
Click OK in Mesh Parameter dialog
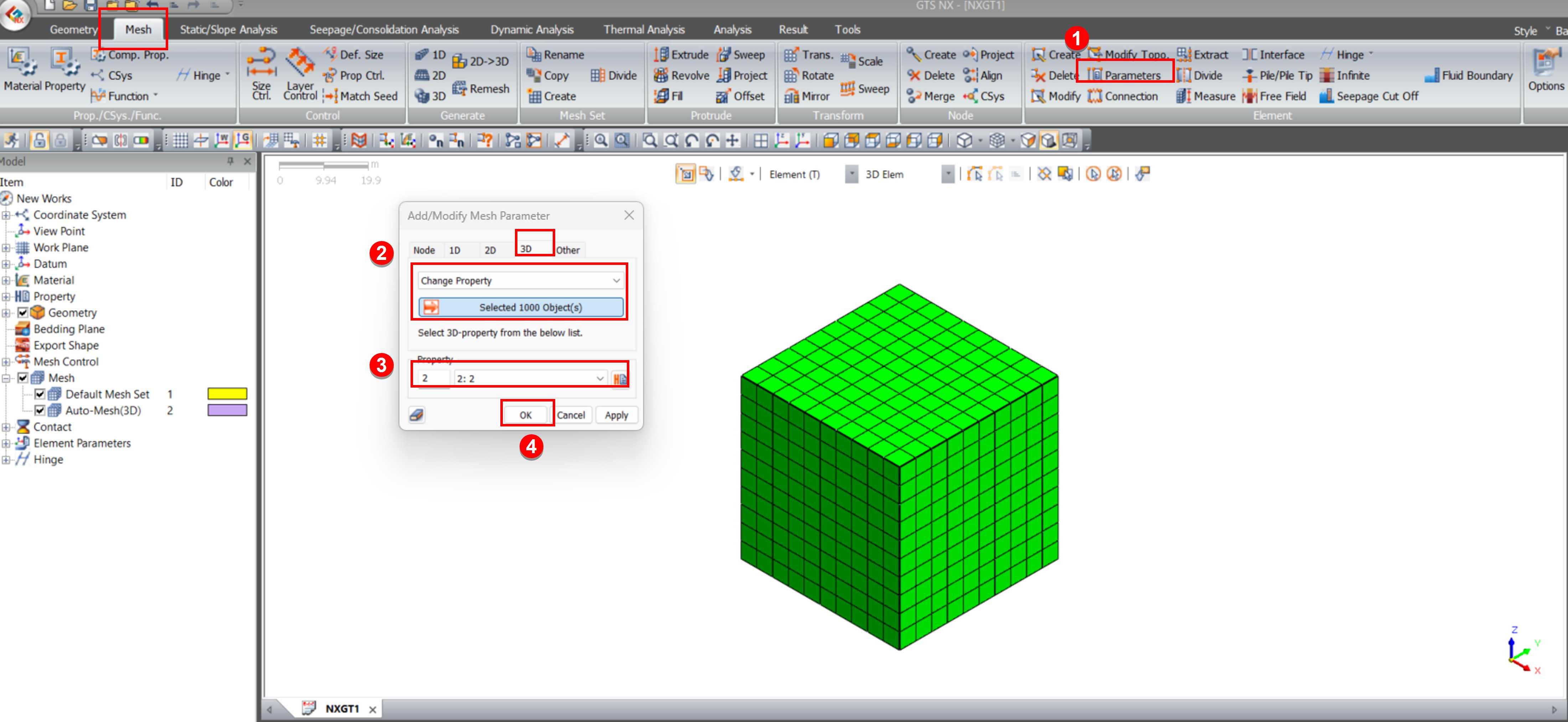point(526,415)
